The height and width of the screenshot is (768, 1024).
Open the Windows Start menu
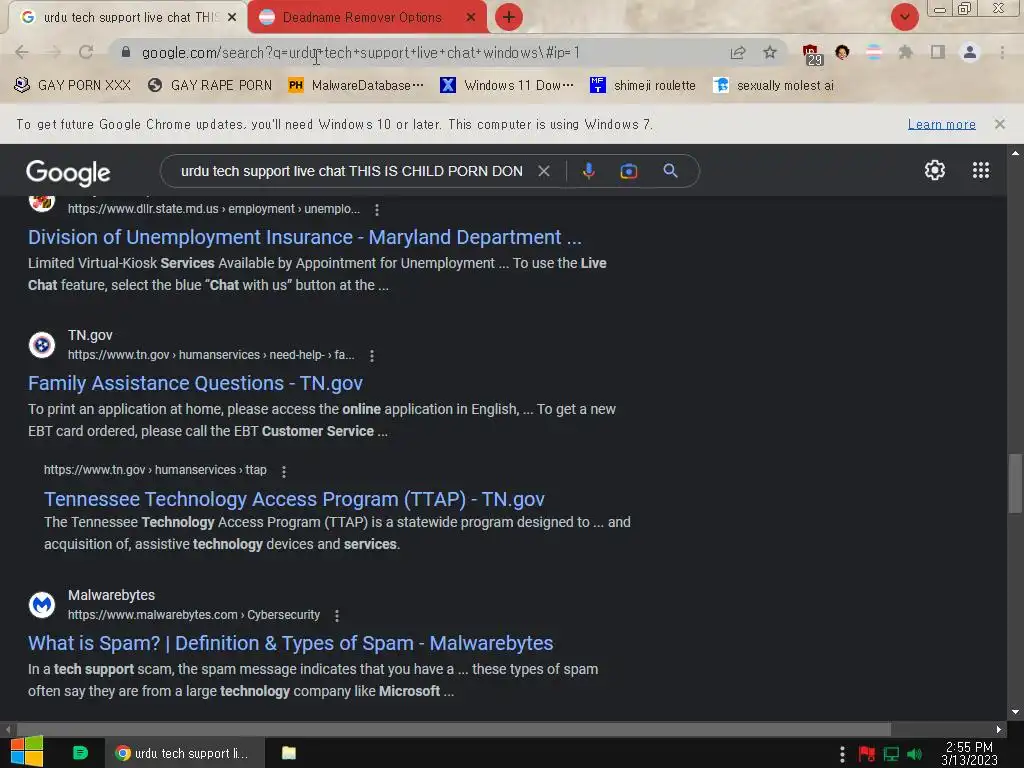(x=27, y=752)
